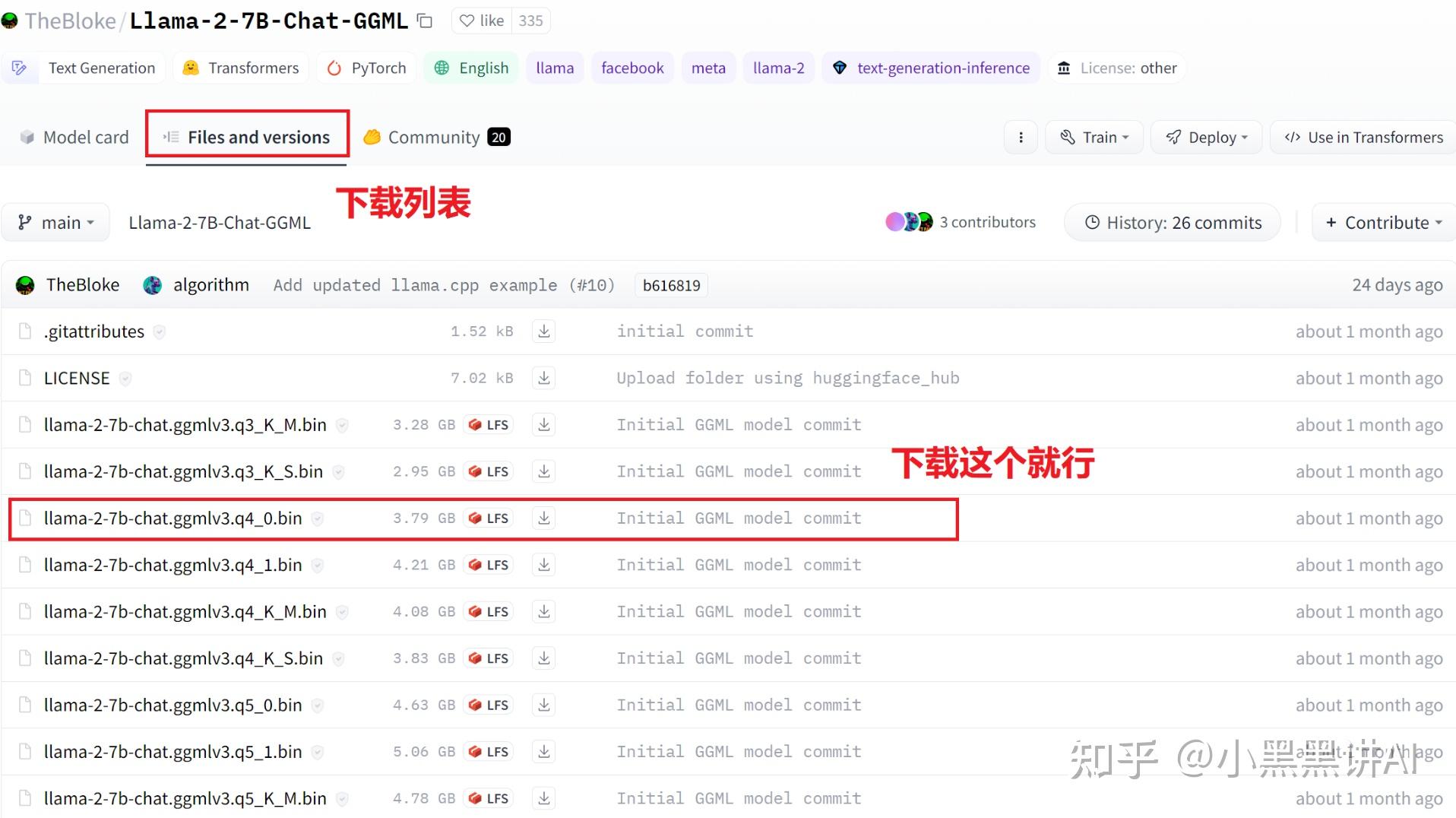
Task: Toggle the checkmark next to llama-2-7b-chat.ggmlv3.q4_1.bin
Action: coord(318,565)
